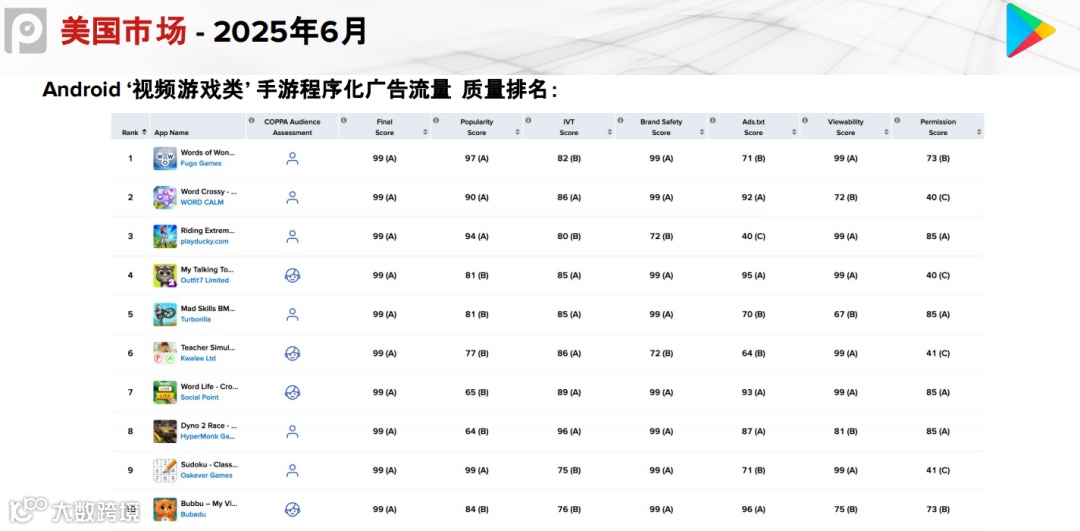Image resolution: width=1080 pixels, height=531 pixels.
Task: Click Popularity cell '99 (A)' in Sudoku row
Action: pyautogui.click(x=477, y=470)
